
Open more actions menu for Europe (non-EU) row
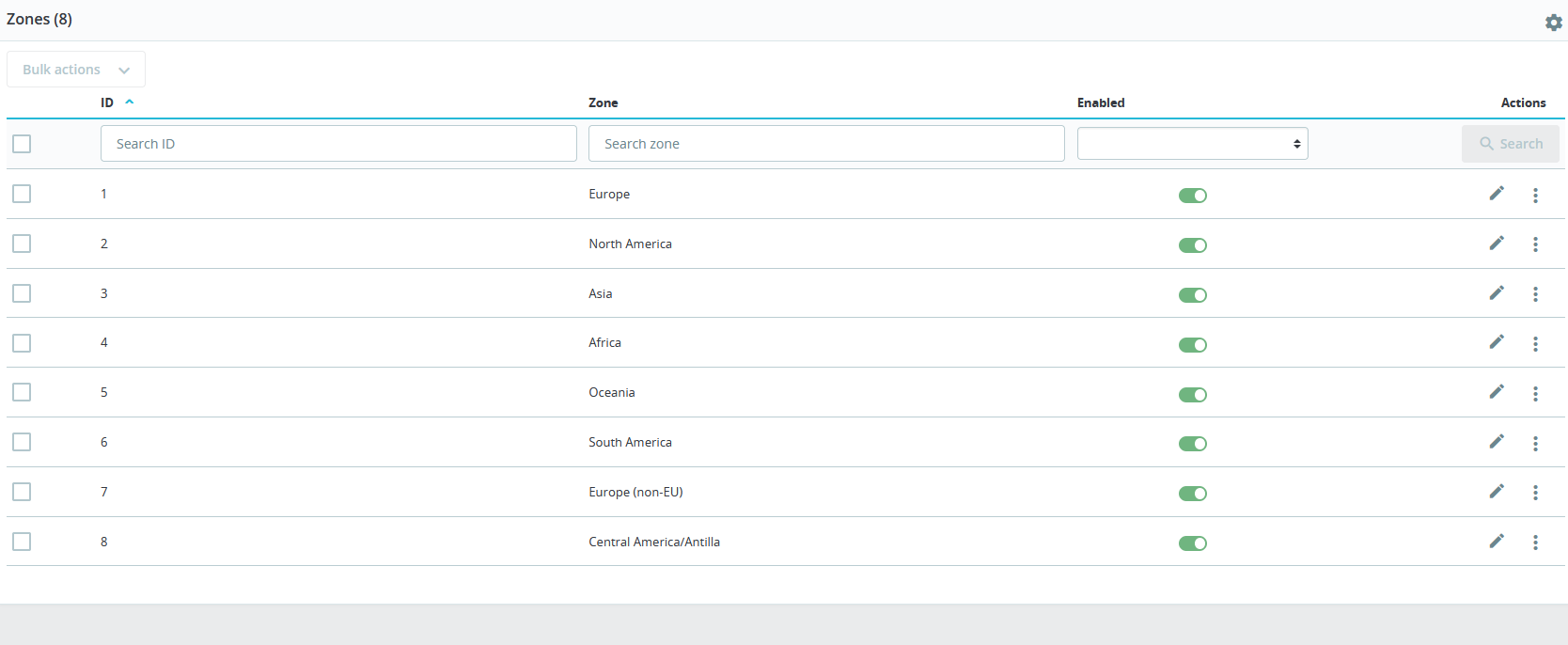click(x=1535, y=493)
